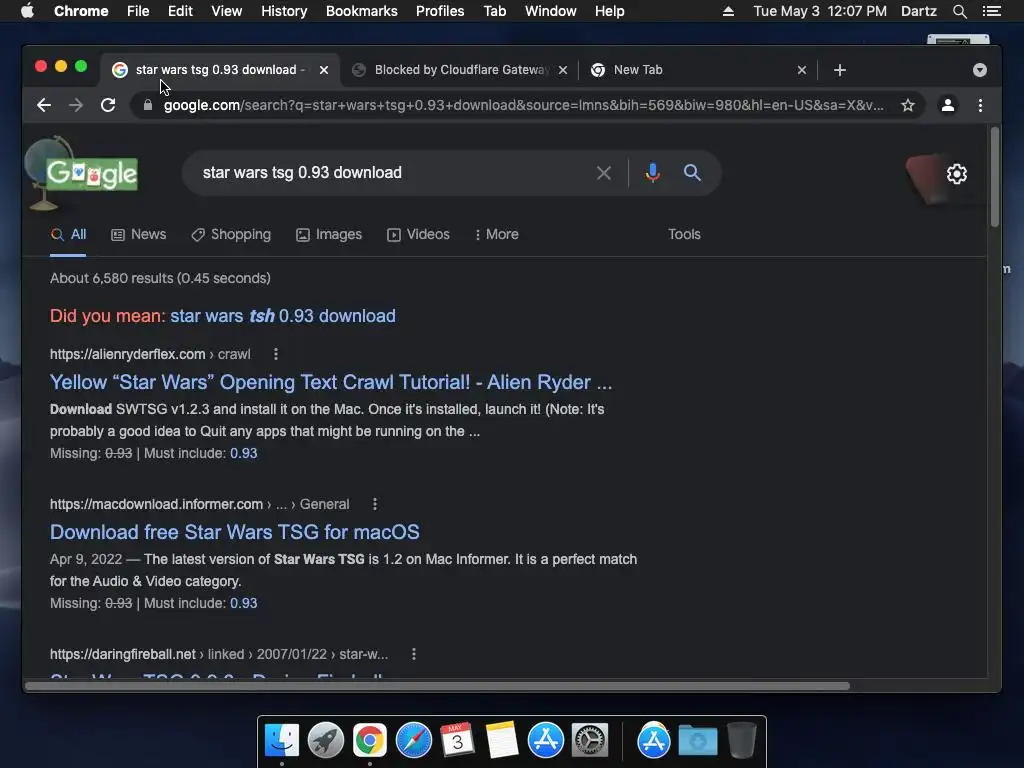Open options for the alienryderflex.com result
This screenshot has width=1024, height=768.
coord(276,354)
